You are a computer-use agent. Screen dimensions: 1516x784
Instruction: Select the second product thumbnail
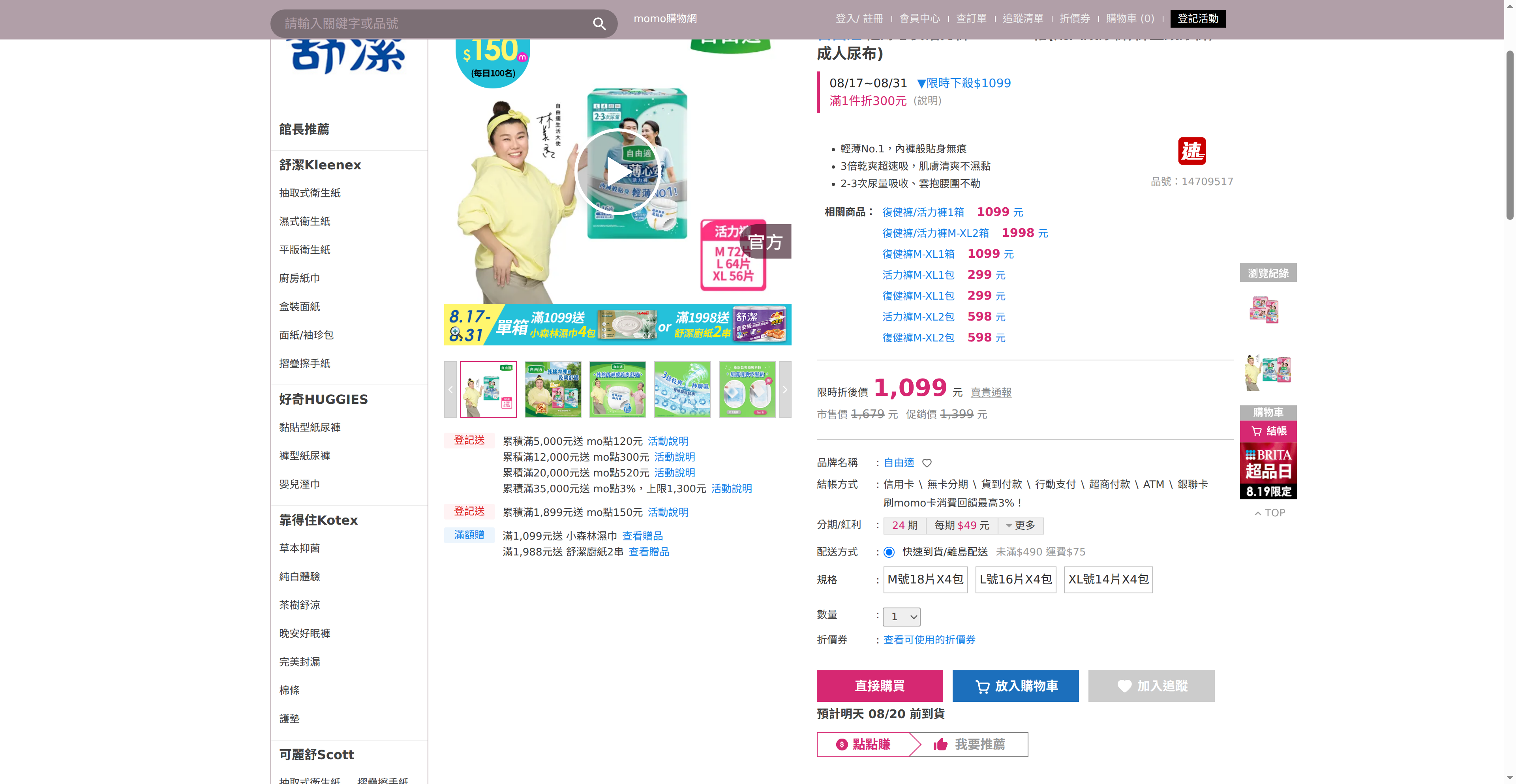[553, 390]
